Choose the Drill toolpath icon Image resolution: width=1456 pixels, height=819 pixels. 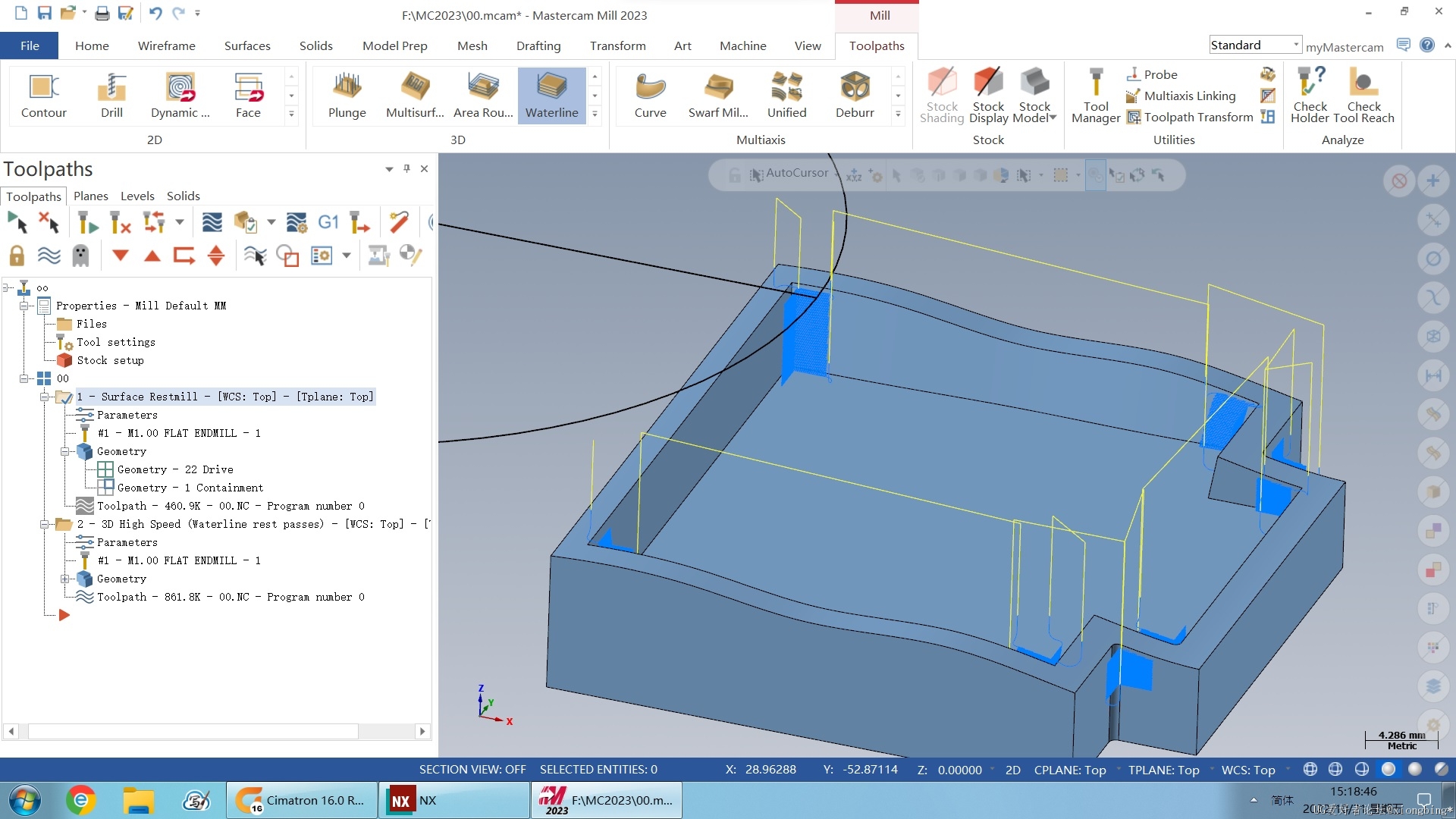pyautogui.click(x=111, y=96)
